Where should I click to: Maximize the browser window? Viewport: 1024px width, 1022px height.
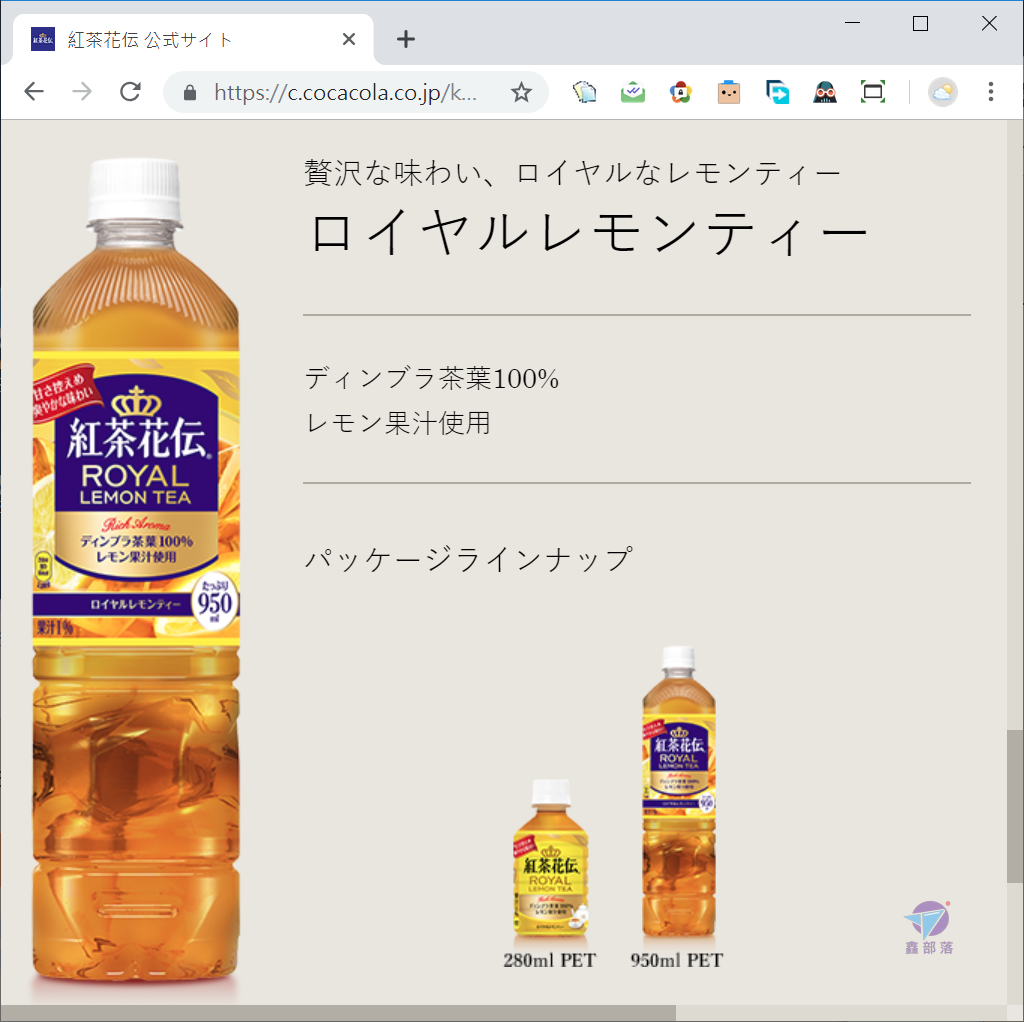click(x=920, y=24)
